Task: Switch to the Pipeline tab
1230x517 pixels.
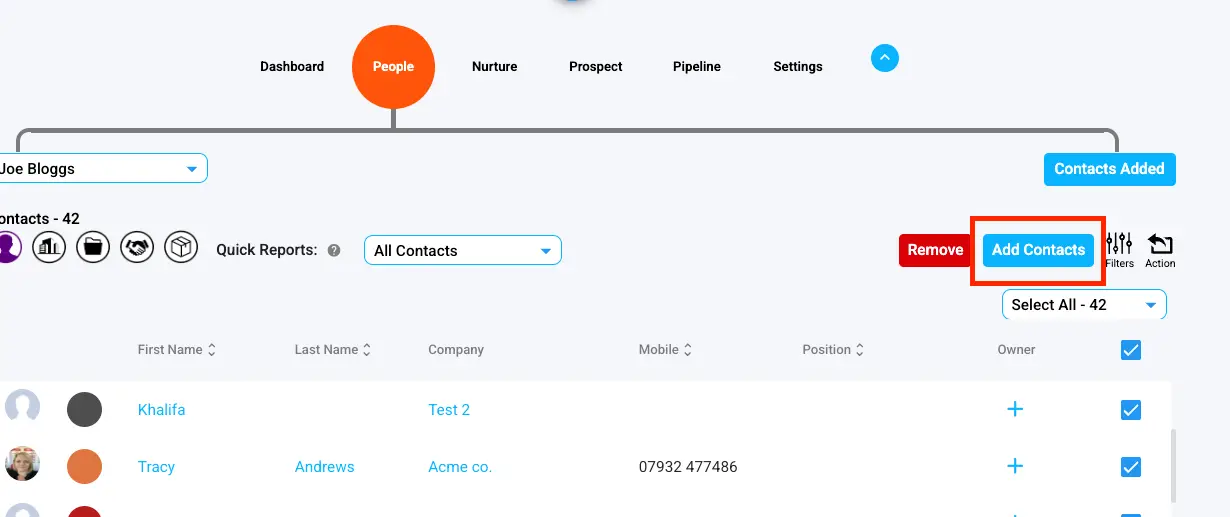Action: pos(697,67)
